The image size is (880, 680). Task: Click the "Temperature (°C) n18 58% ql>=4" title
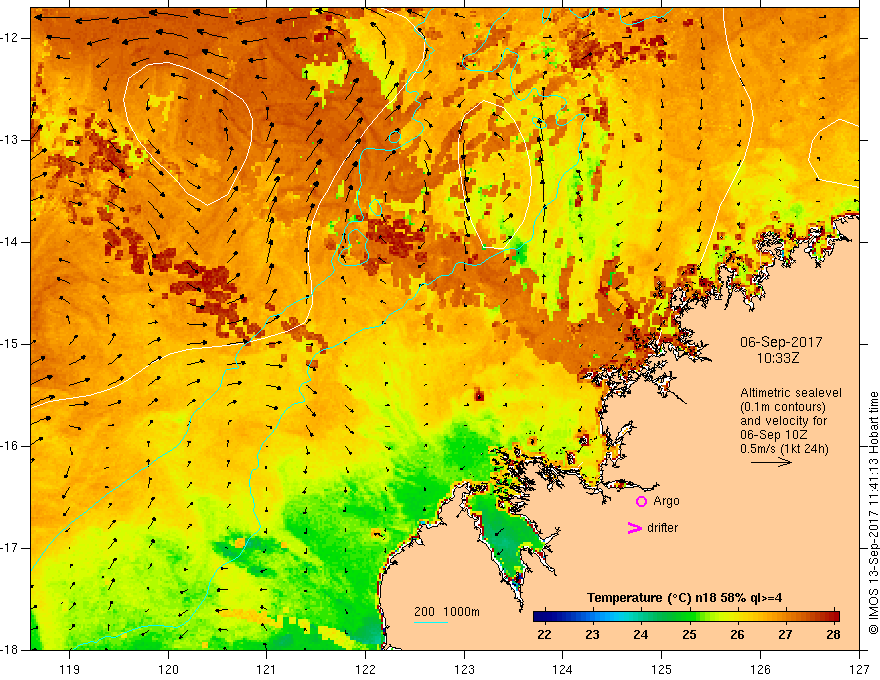click(684, 598)
